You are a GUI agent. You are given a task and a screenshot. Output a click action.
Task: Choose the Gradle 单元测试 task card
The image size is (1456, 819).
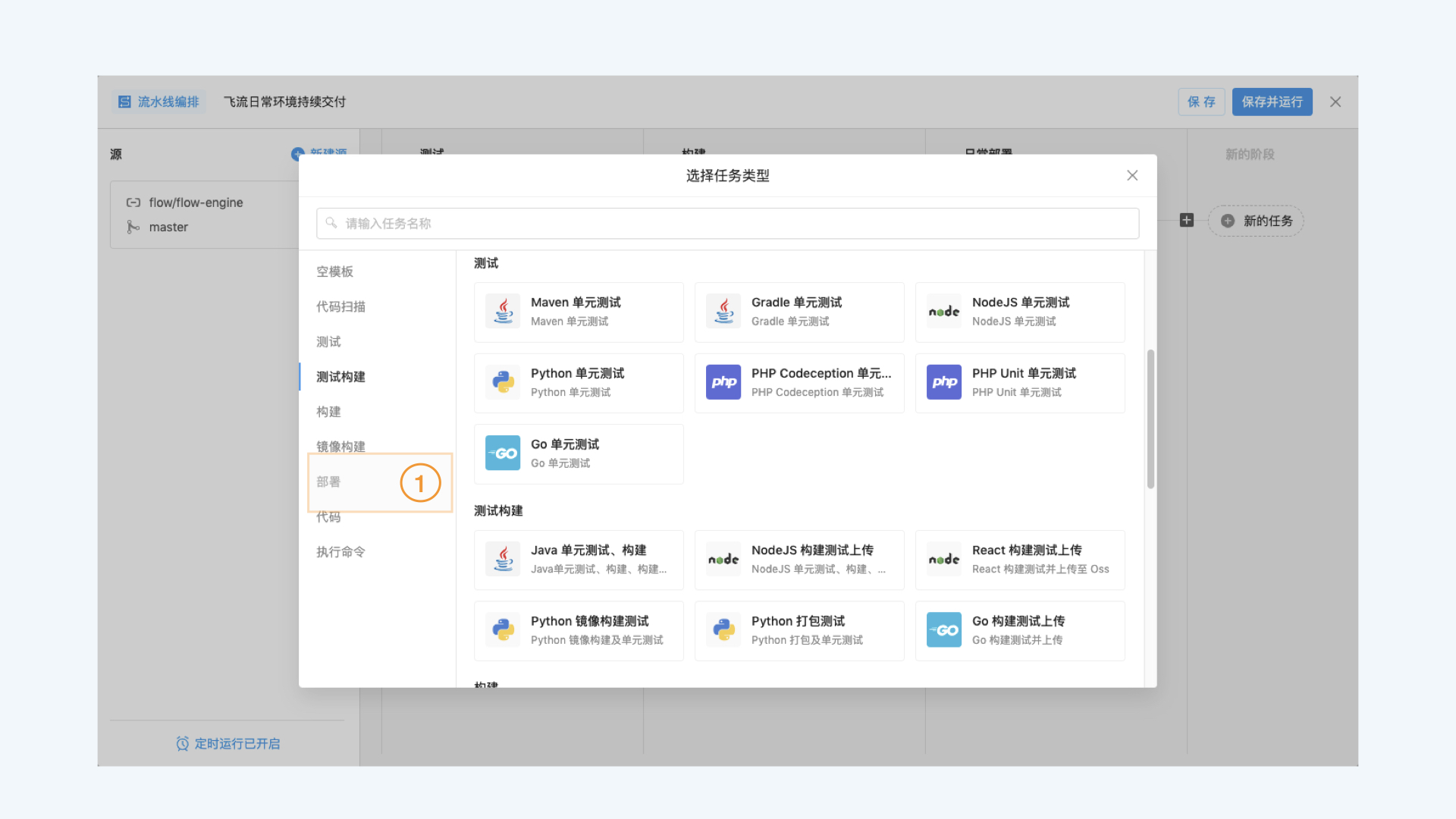799,312
